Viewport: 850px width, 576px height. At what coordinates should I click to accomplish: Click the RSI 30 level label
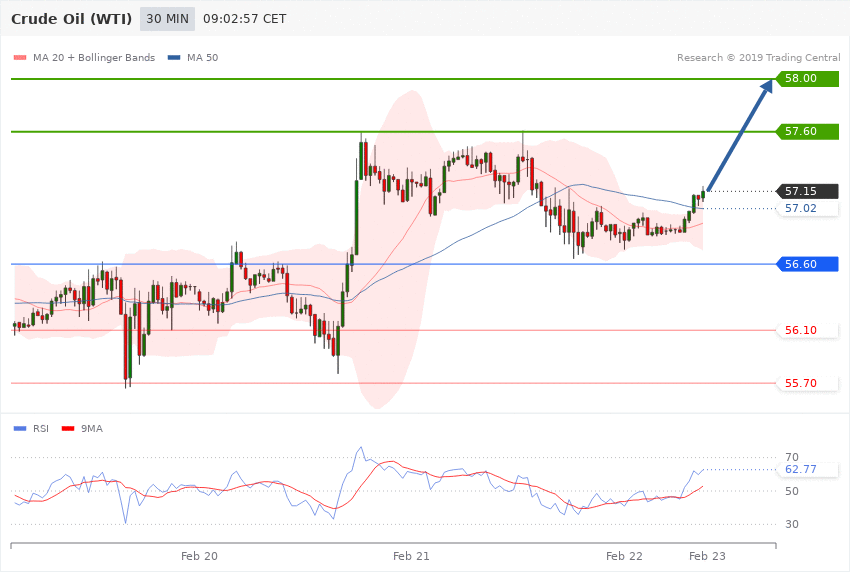pos(791,524)
